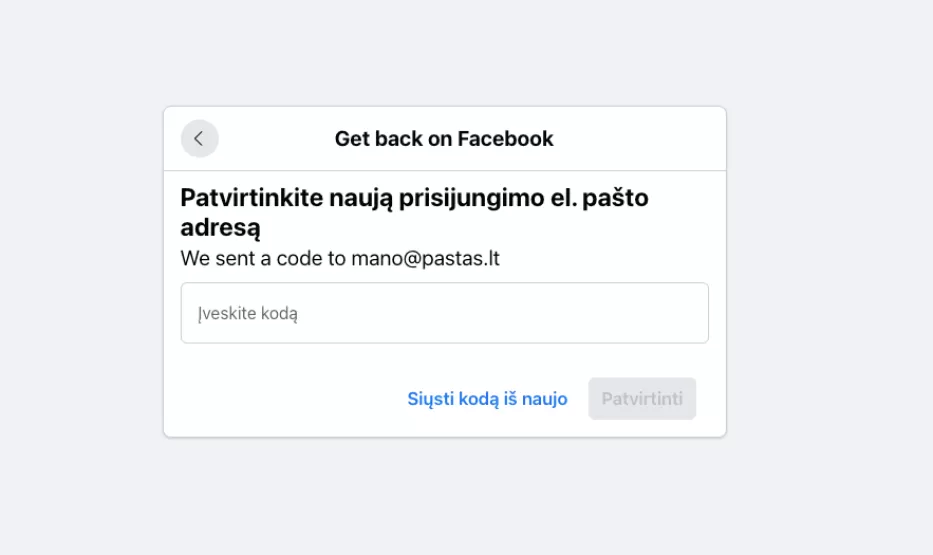The height and width of the screenshot is (555, 933).
Task: Return to previous step via back button
Action: pyautogui.click(x=199, y=139)
